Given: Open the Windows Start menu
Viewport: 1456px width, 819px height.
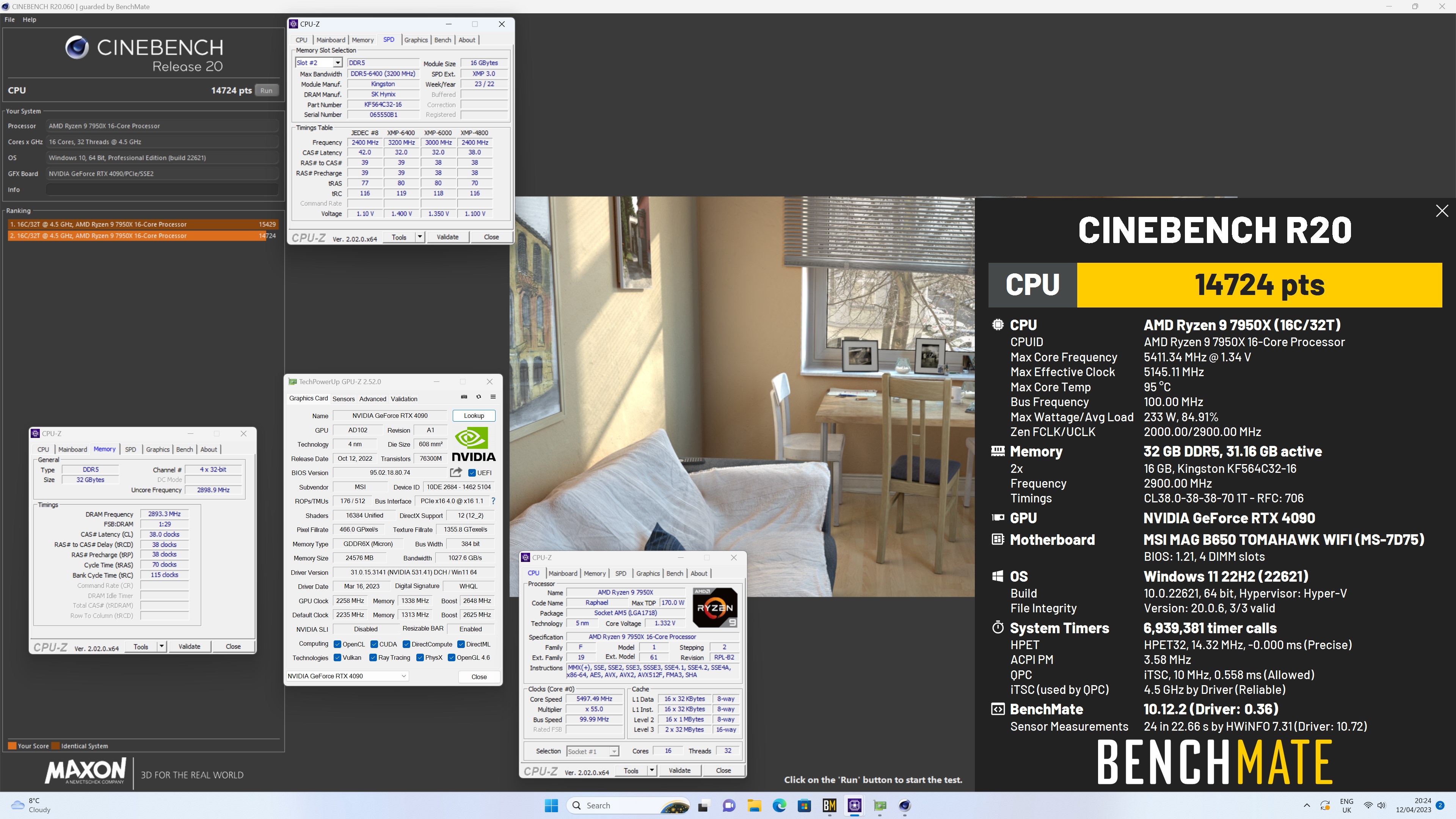Looking at the screenshot, I should pos(551,805).
